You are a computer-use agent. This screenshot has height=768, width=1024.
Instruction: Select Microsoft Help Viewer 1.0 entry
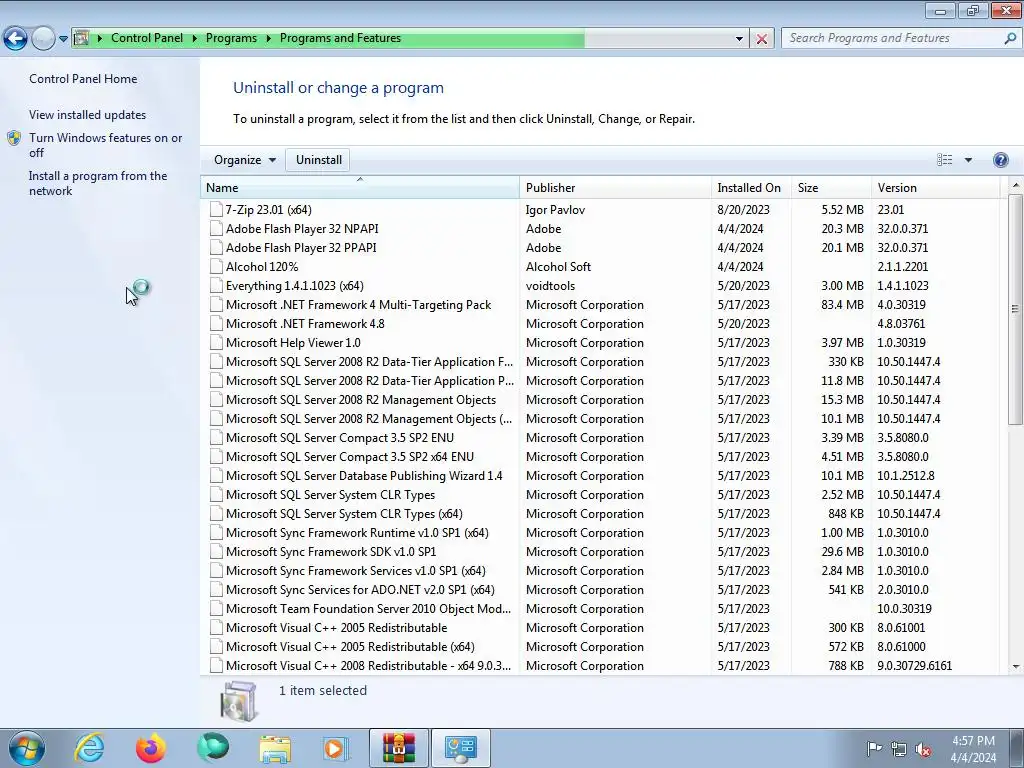click(293, 342)
